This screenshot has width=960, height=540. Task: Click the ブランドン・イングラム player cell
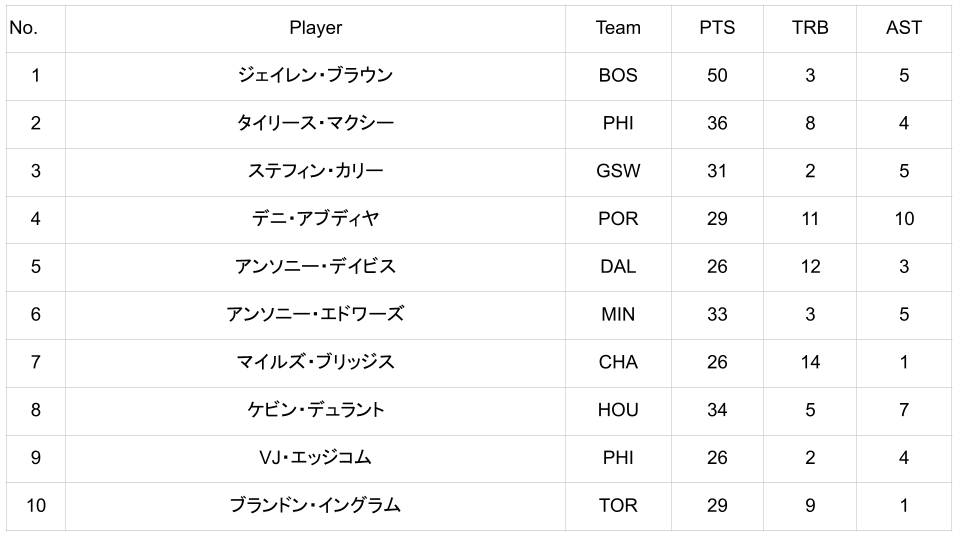tap(315, 506)
